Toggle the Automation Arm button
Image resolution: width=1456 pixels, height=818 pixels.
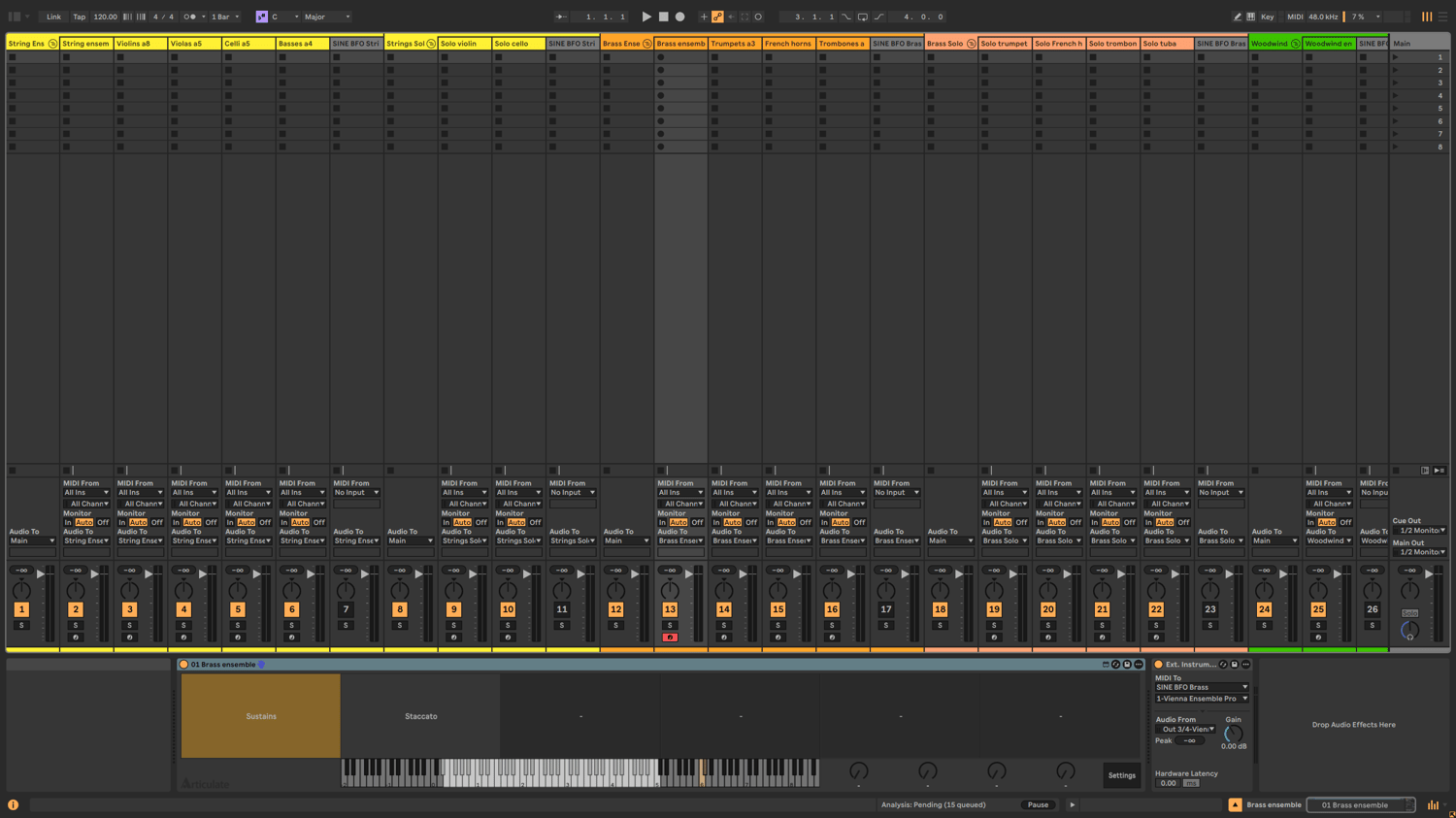tap(717, 16)
